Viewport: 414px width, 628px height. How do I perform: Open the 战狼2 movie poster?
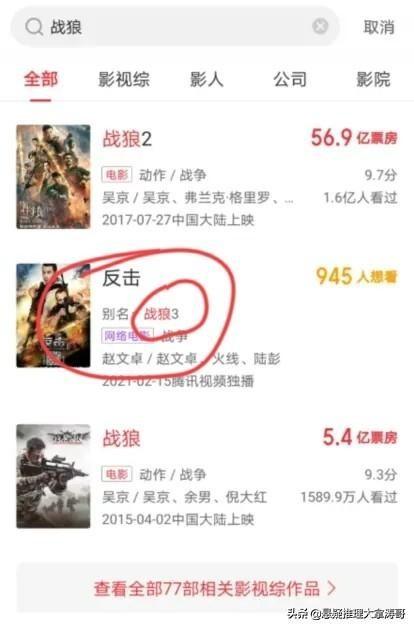pos(53,177)
